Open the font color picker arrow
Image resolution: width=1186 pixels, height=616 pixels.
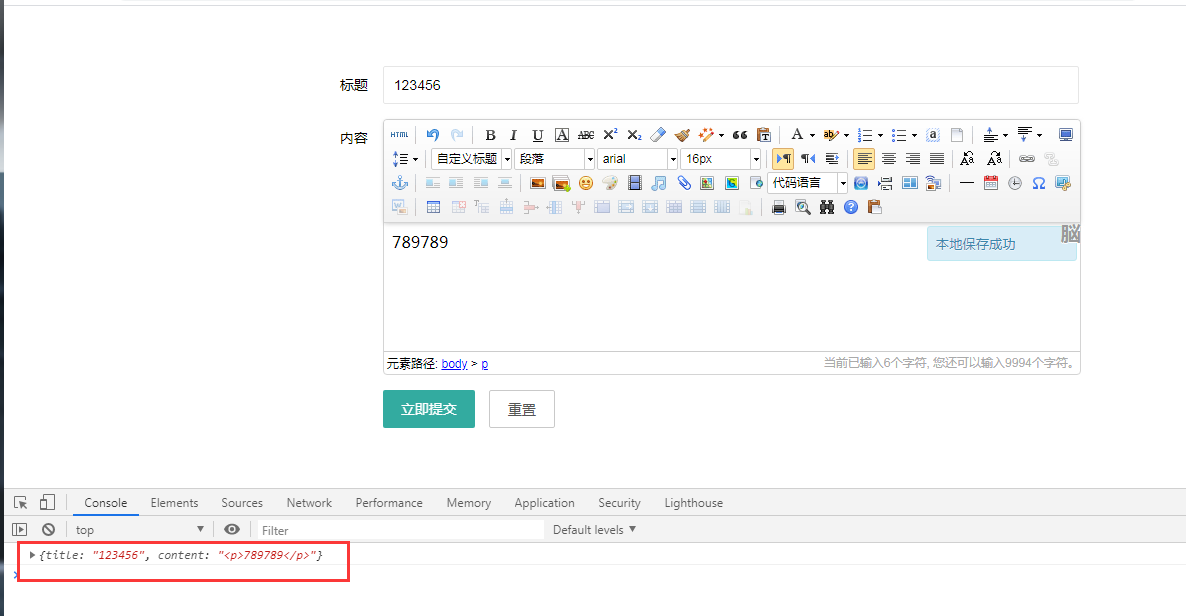tap(812, 135)
